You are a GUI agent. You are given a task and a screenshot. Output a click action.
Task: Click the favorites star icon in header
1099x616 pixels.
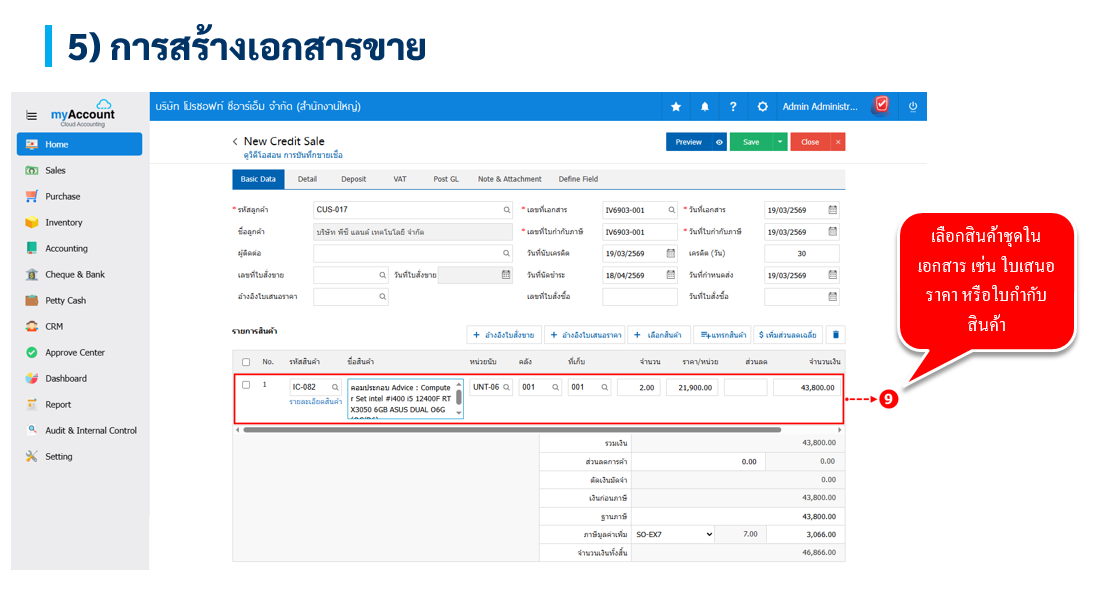pyautogui.click(x=676, y=107)
